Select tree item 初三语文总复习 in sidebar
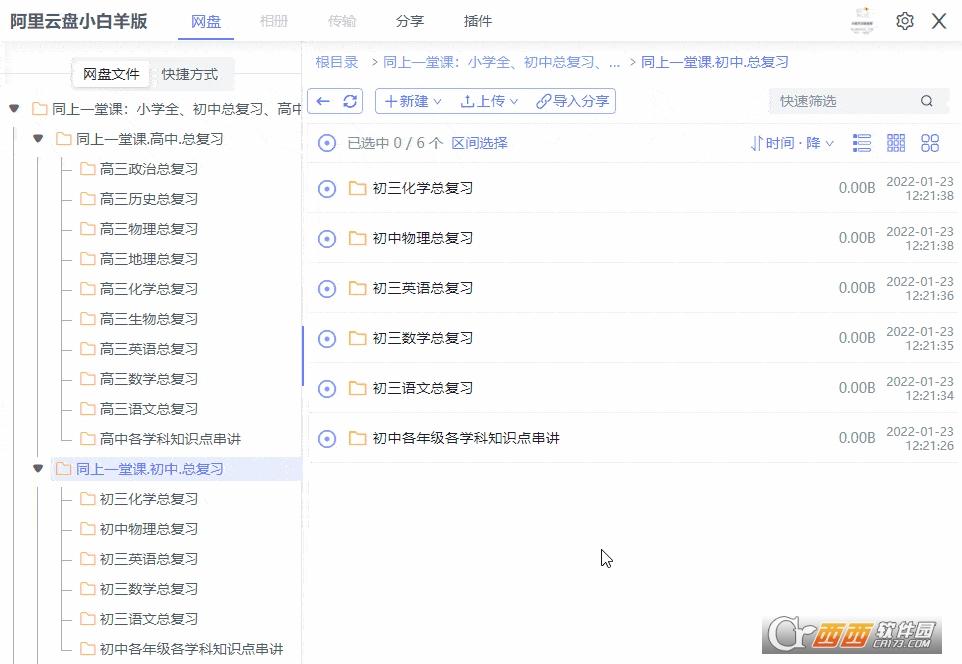The image size is (962, 664). click(x=148, y=619)
